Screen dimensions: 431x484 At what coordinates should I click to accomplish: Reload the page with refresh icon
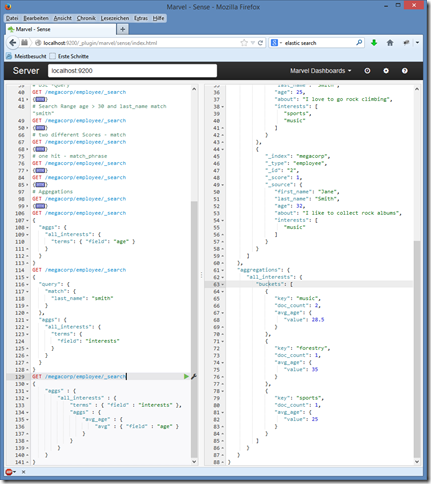pos(260,43)
